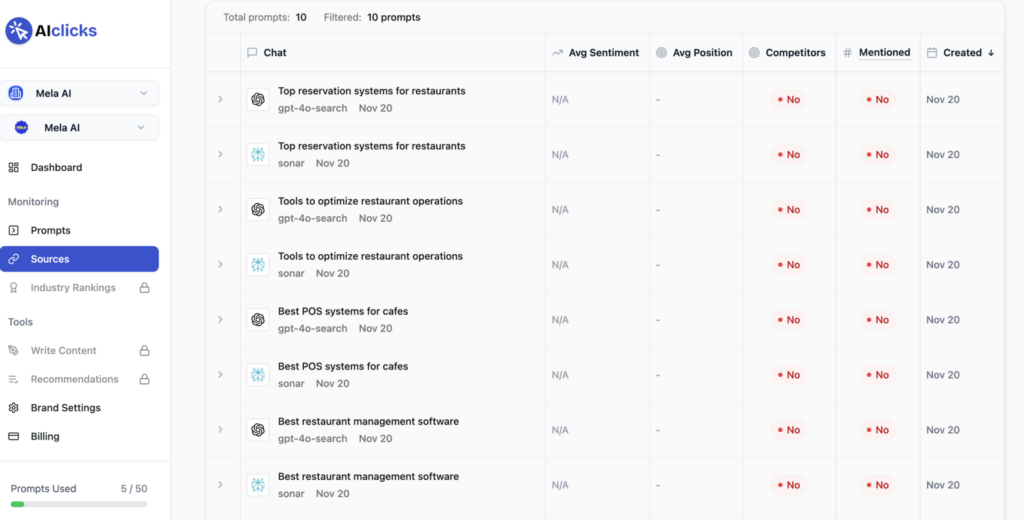Image resolution: width=1024 pixels, height=520 pixels.
Task: Click the 'Total prompts: 10' text
Action: pos(264,17)
